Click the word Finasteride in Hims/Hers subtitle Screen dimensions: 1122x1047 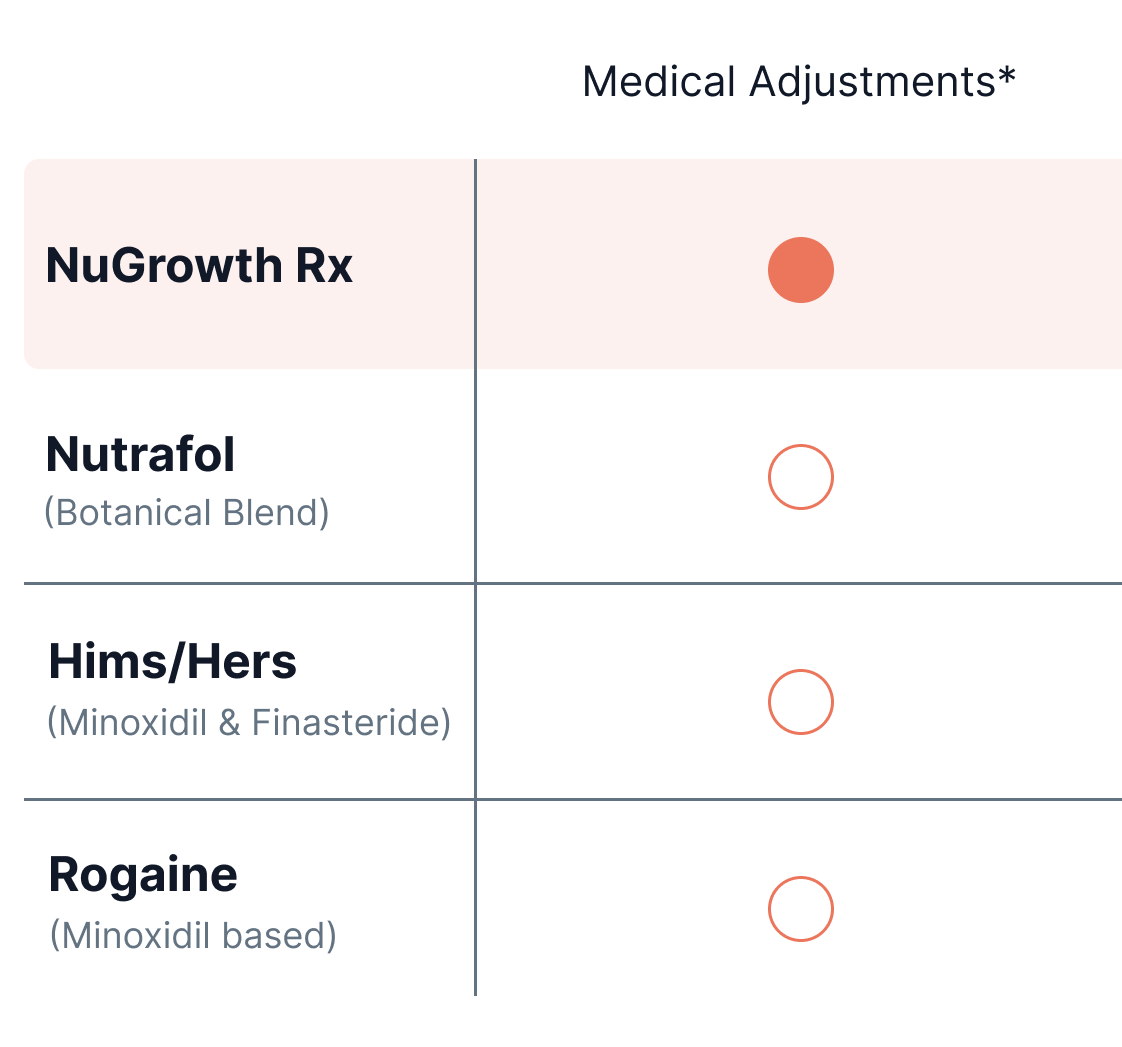coord(351,722)
